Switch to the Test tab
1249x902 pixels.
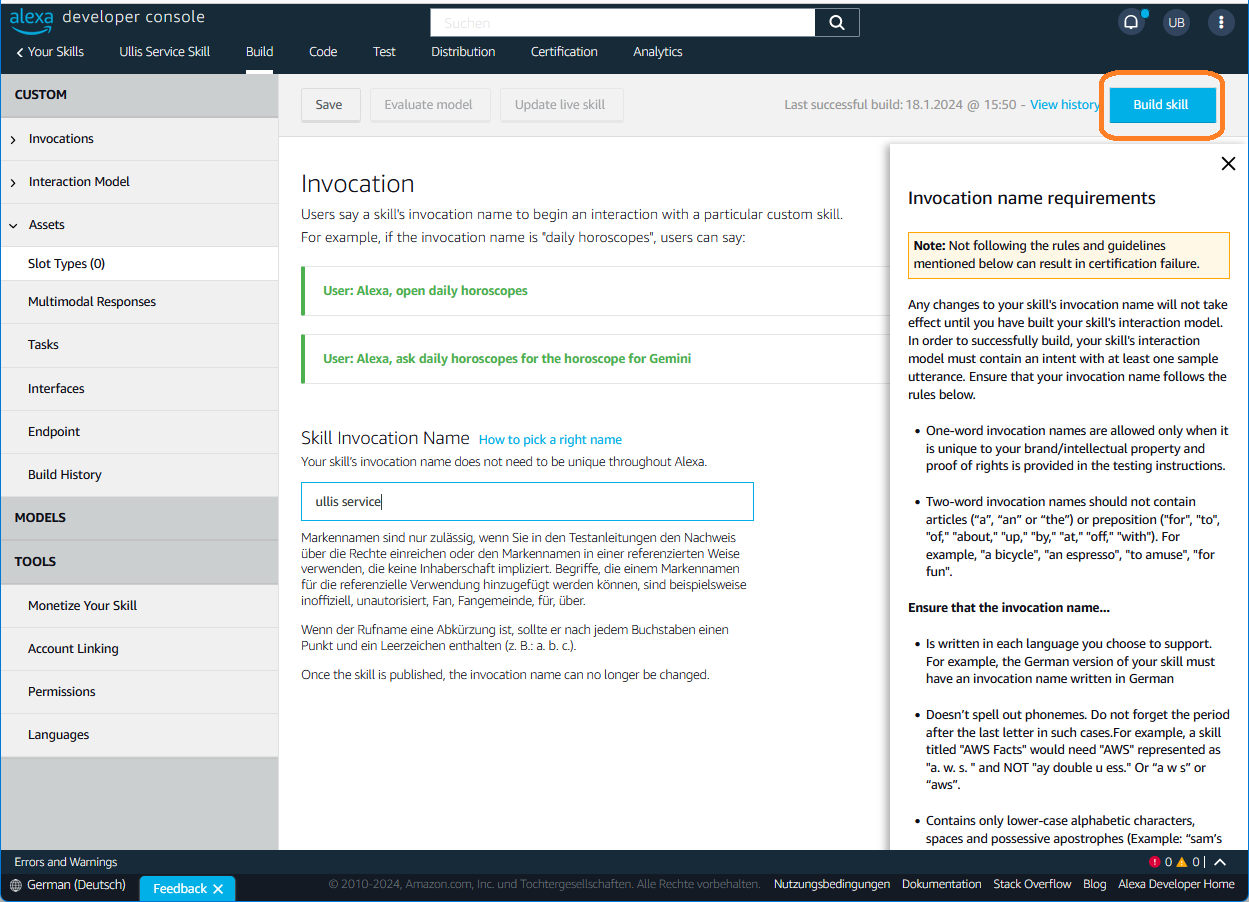point(384,52)
